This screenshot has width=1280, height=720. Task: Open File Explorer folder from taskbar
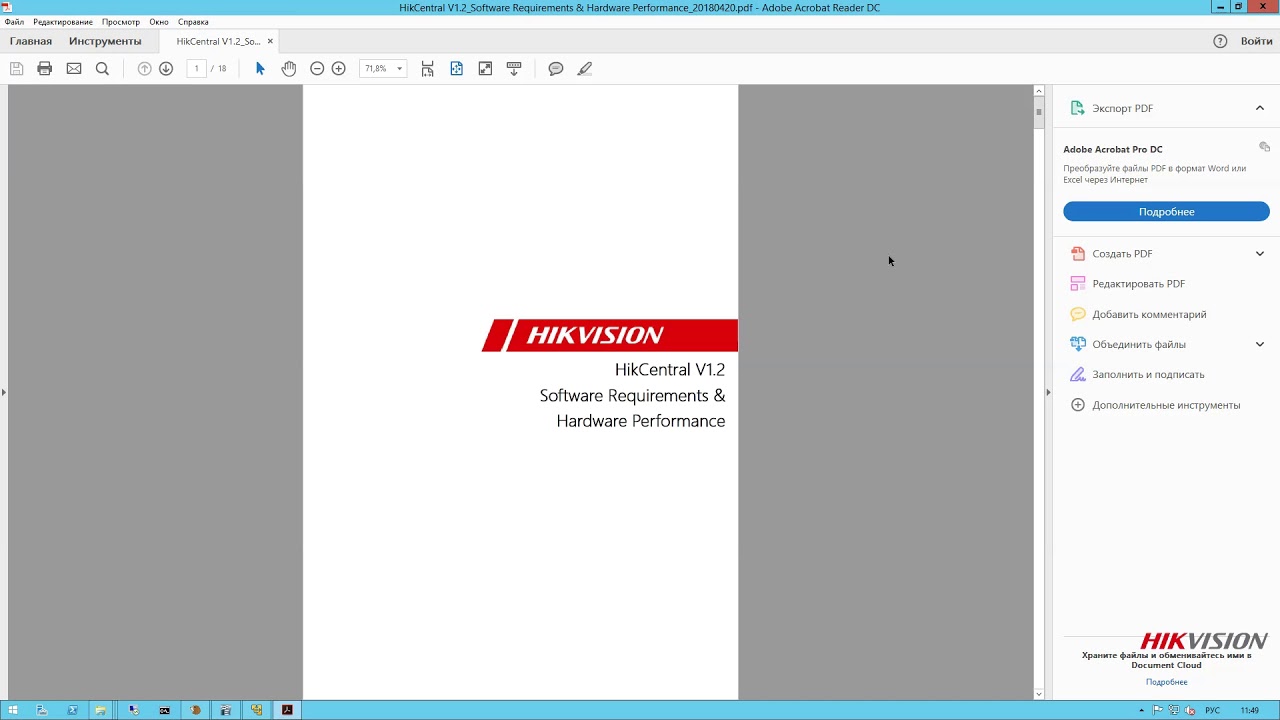click(x=100, y=710)
